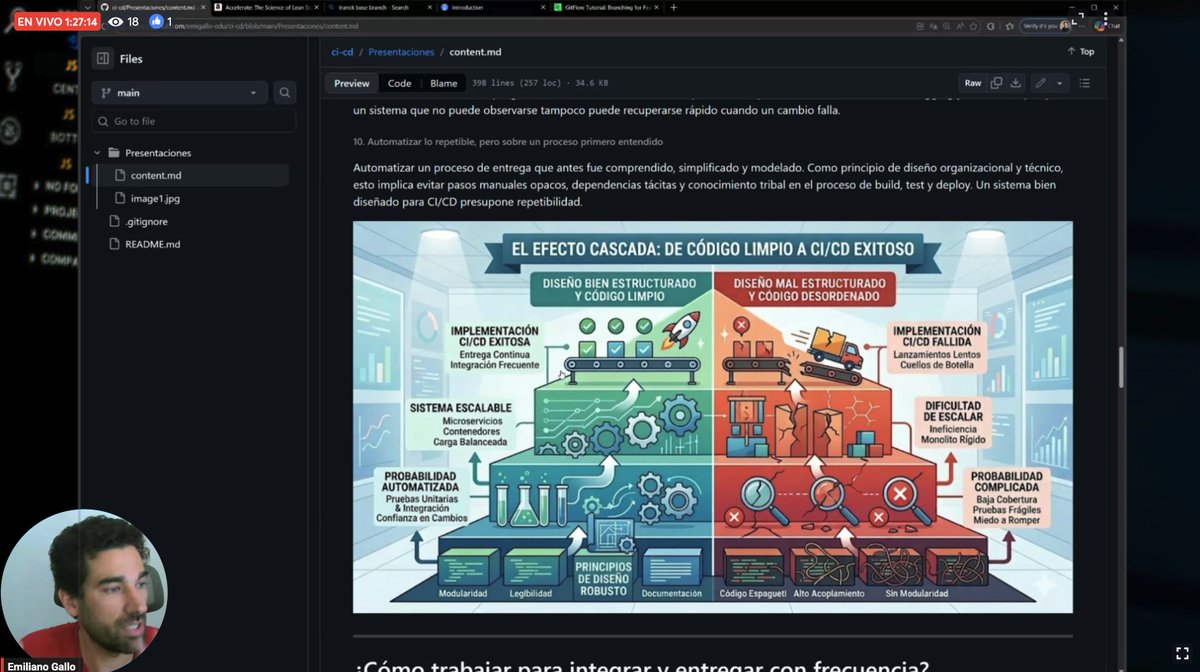Open more edit options dropdown arrow
This screenshot has width=1200, height=672.
1060,83
